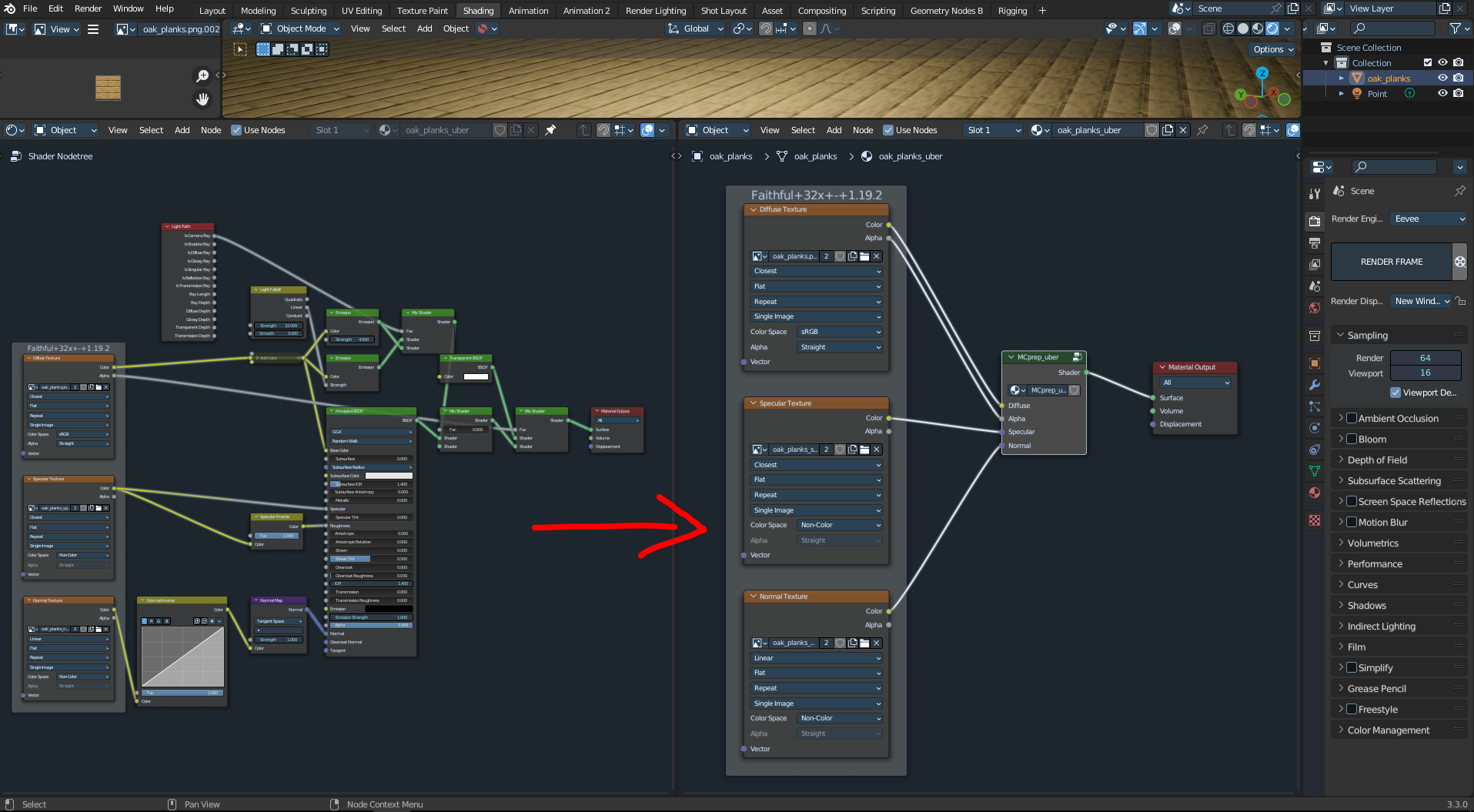Hide the Point light with the eye toggle
This screenshot has height=812, width=1474.
coord(1442,93)
